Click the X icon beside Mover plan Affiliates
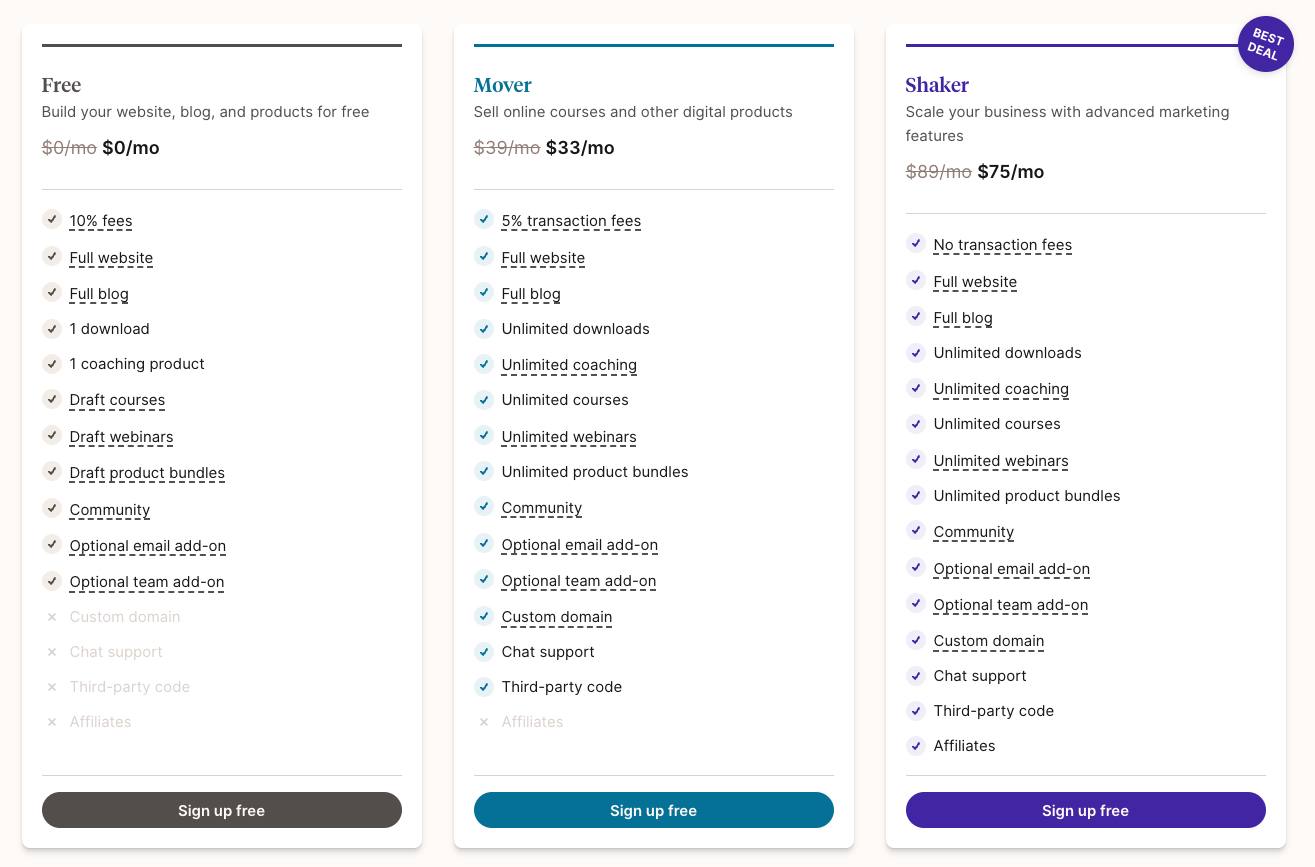 pos(484,722)
